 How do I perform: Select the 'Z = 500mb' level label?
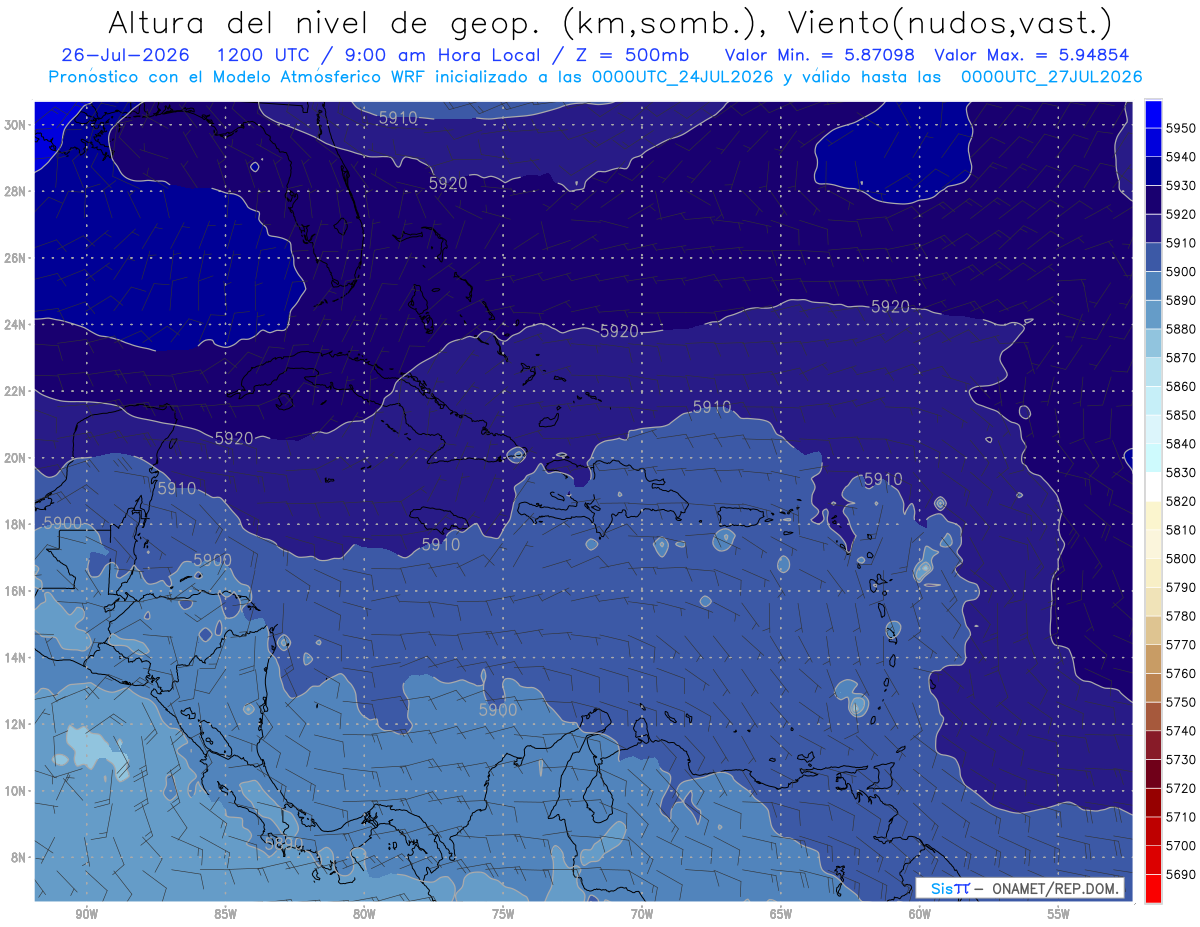(x=629, y=55)
